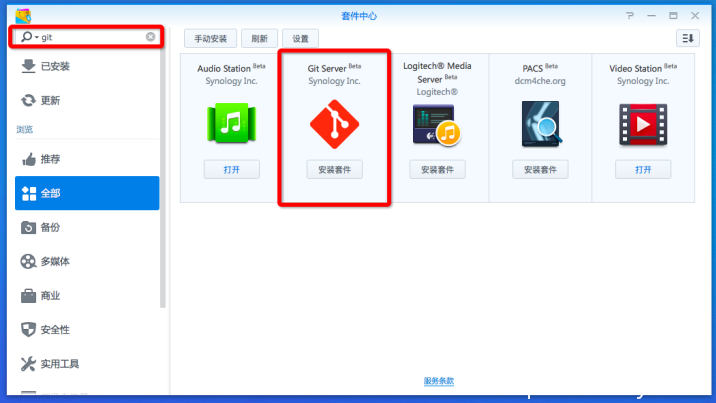The width and height of the screenshot is (716, 403).
Task: Click the 备份 backup folder icon
Action: click(x=28, y=227)
